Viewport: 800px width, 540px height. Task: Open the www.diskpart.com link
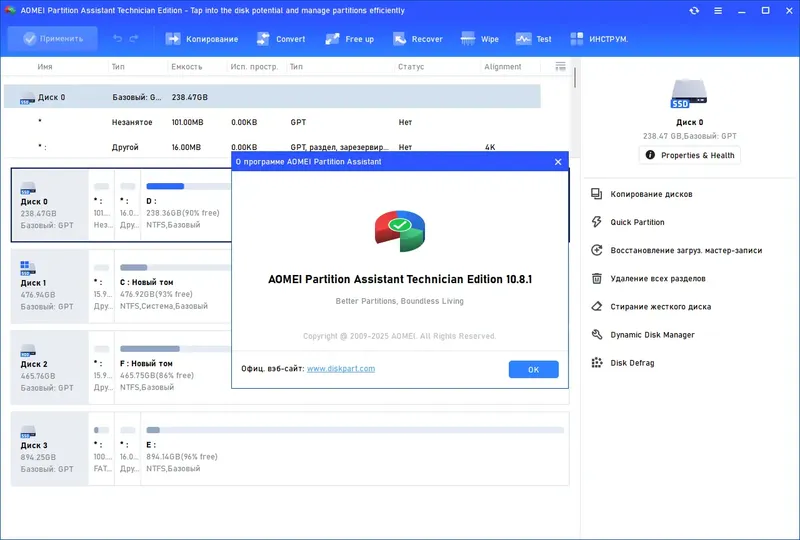(x=341, y=369)
